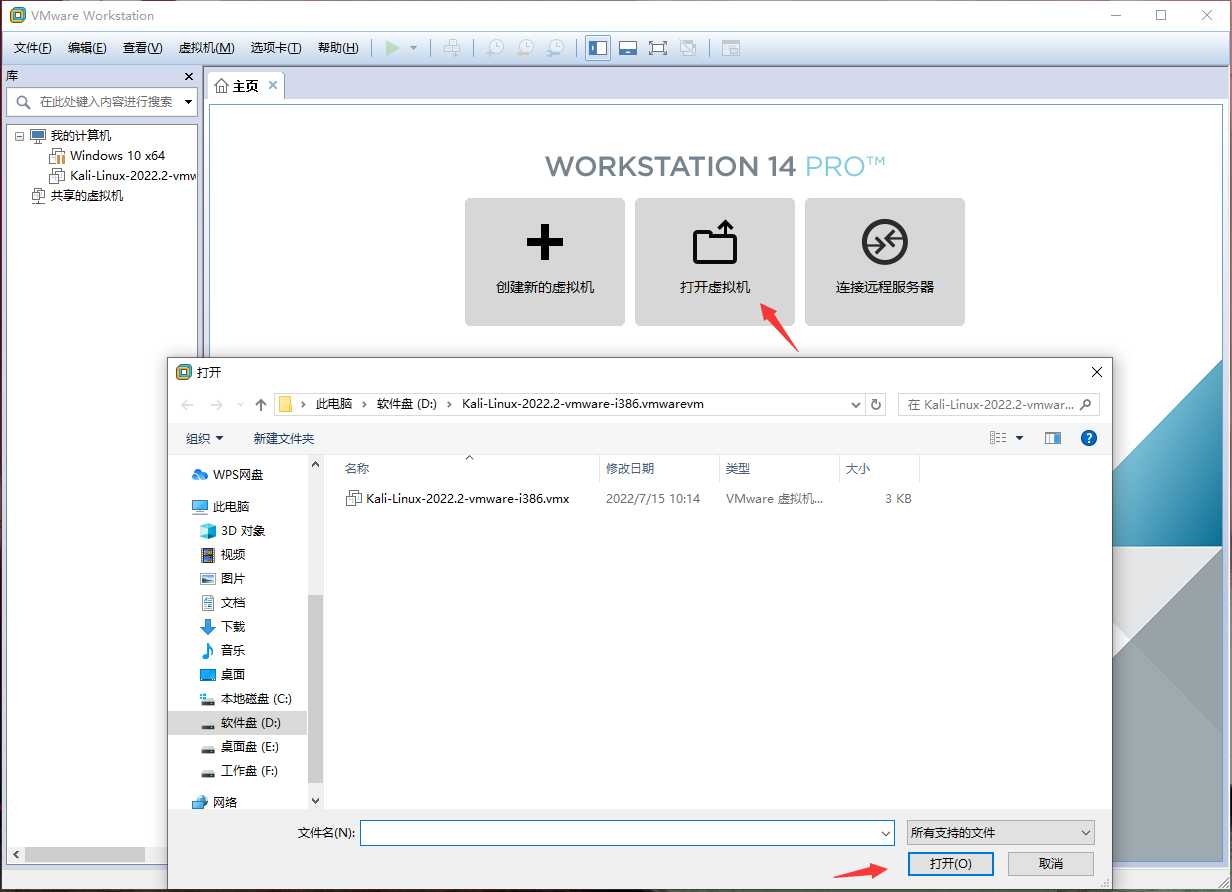This screenshot has width=1232, height=892.
Task: Open the 组织 dropdown menu
Action: tap(205, 438)
